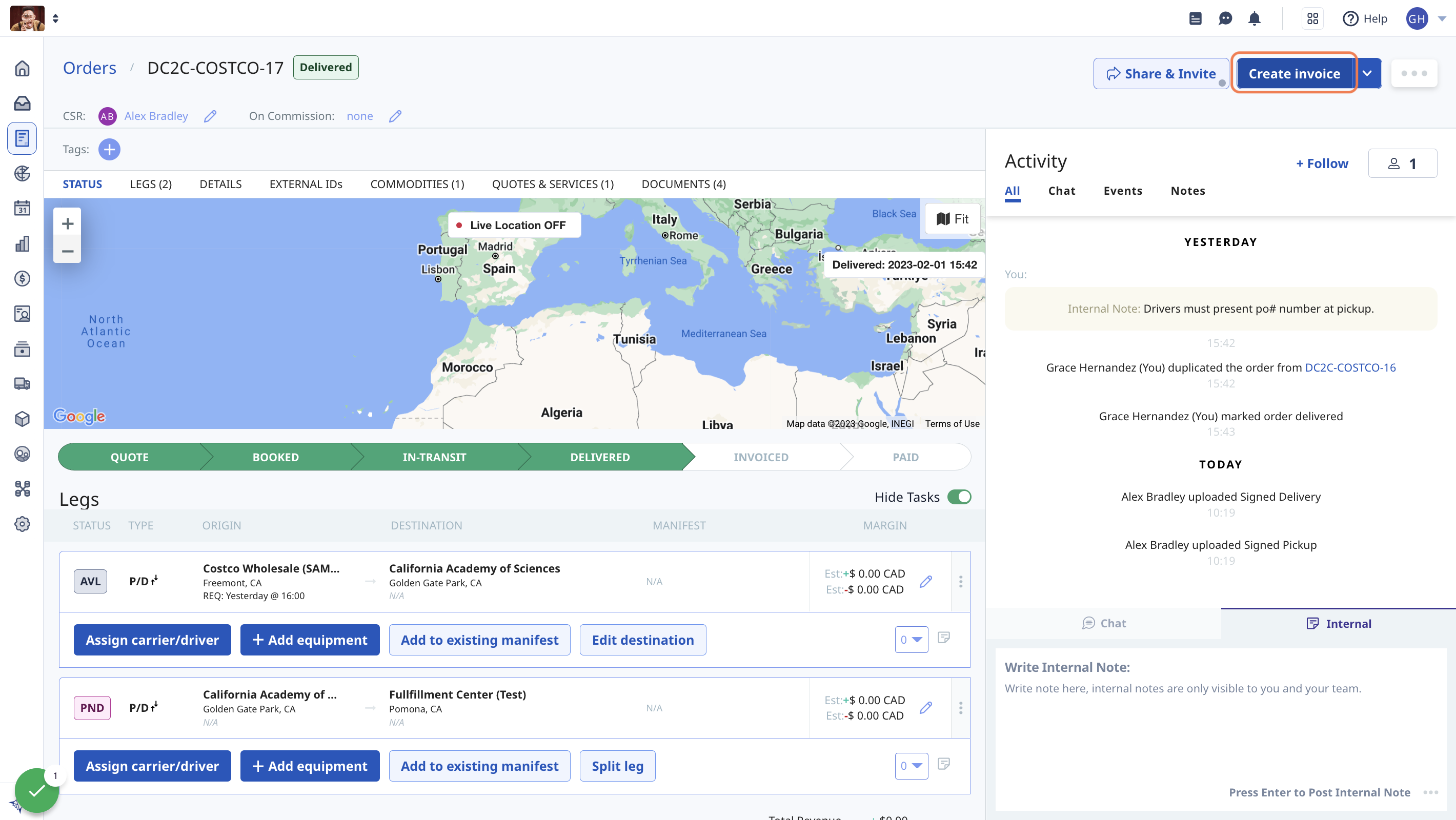Open the count dropdown on Fullfillment leg
1456x820 pixels.
pyautogui.click(x=911, y=766)
